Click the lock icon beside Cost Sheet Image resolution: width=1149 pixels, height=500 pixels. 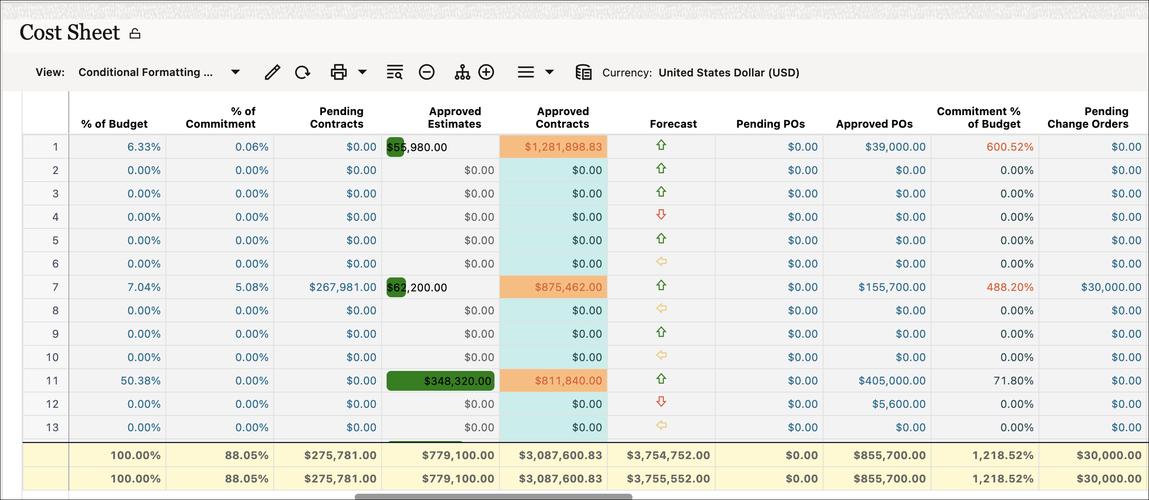[x=135, y=34]
